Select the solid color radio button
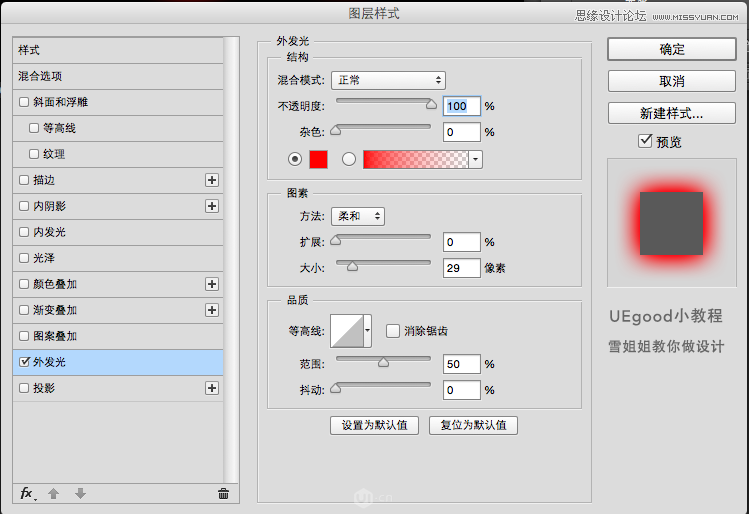The image size is (749, 514). coord(295,159)
